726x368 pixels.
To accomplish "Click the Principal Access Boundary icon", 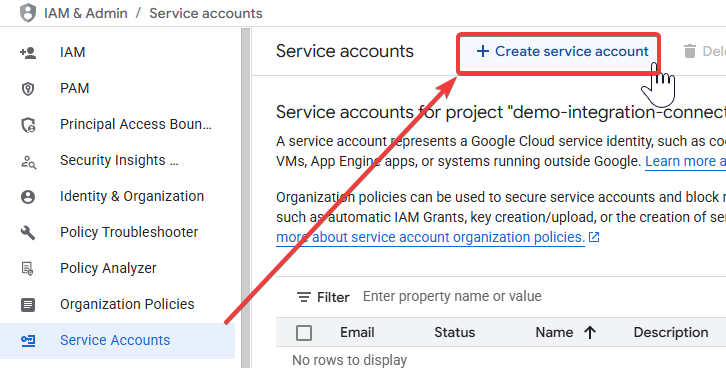I will click(x=28, y=125).
